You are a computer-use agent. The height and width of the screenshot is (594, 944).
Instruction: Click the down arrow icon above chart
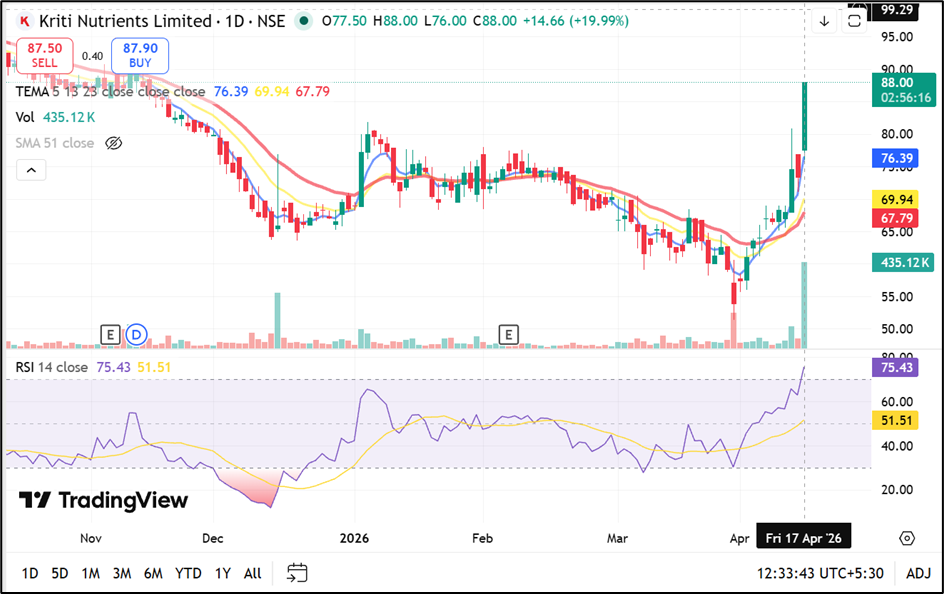(825, 21)
